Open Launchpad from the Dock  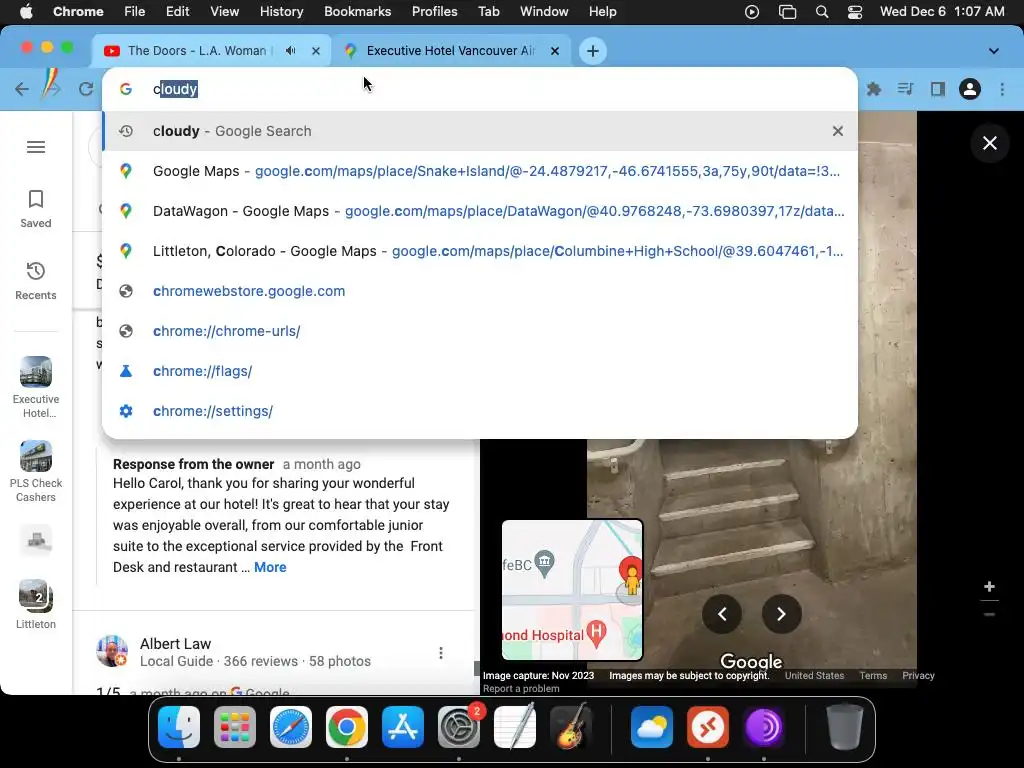[x=234, y=727]
